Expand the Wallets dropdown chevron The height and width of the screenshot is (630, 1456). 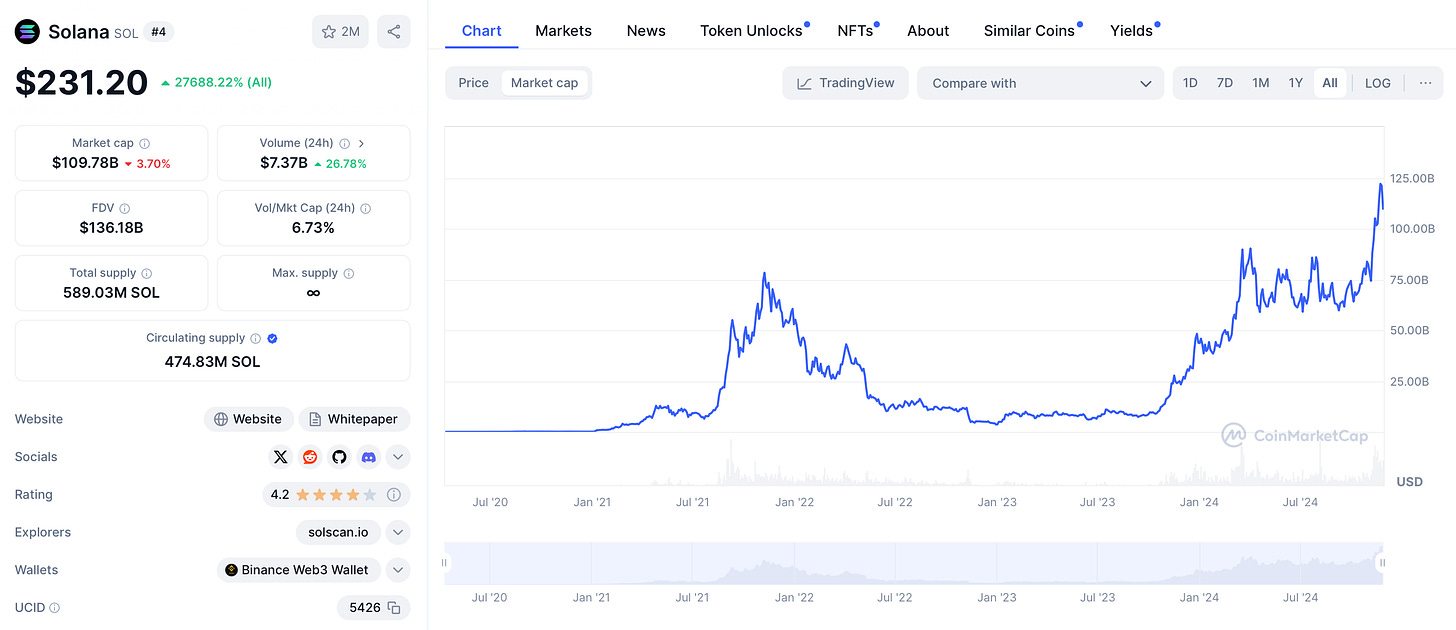tap(398, 570)
